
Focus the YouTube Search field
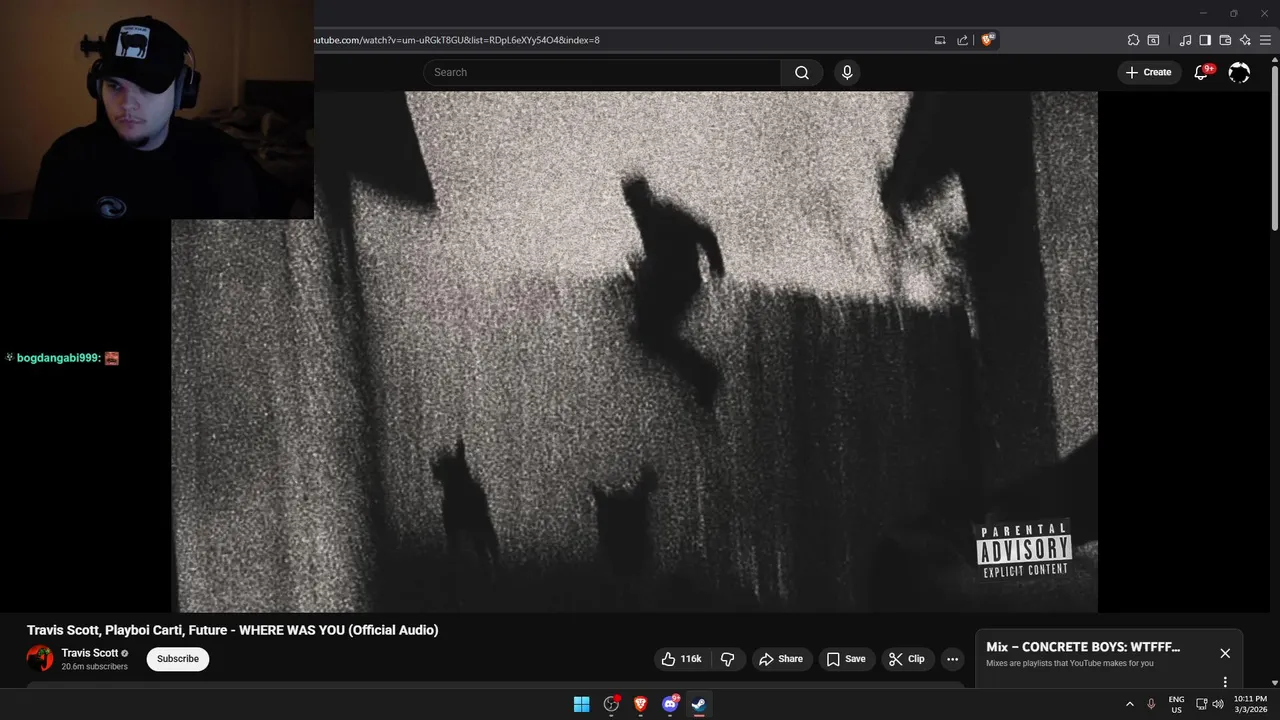tap(602, 72)
